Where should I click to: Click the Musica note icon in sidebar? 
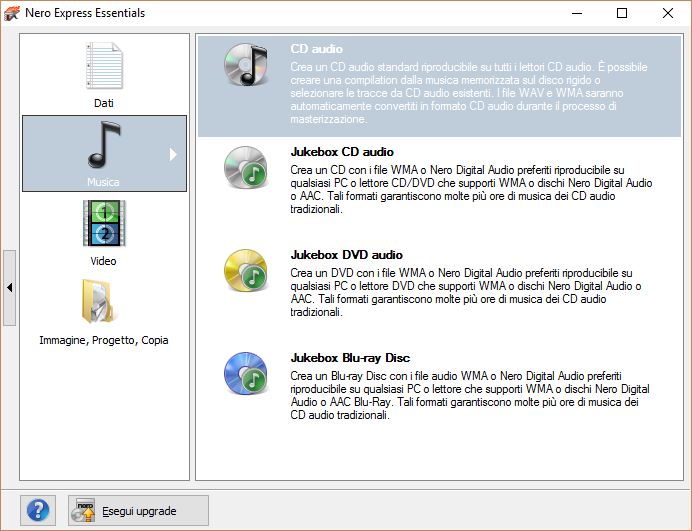pos(104,145)
